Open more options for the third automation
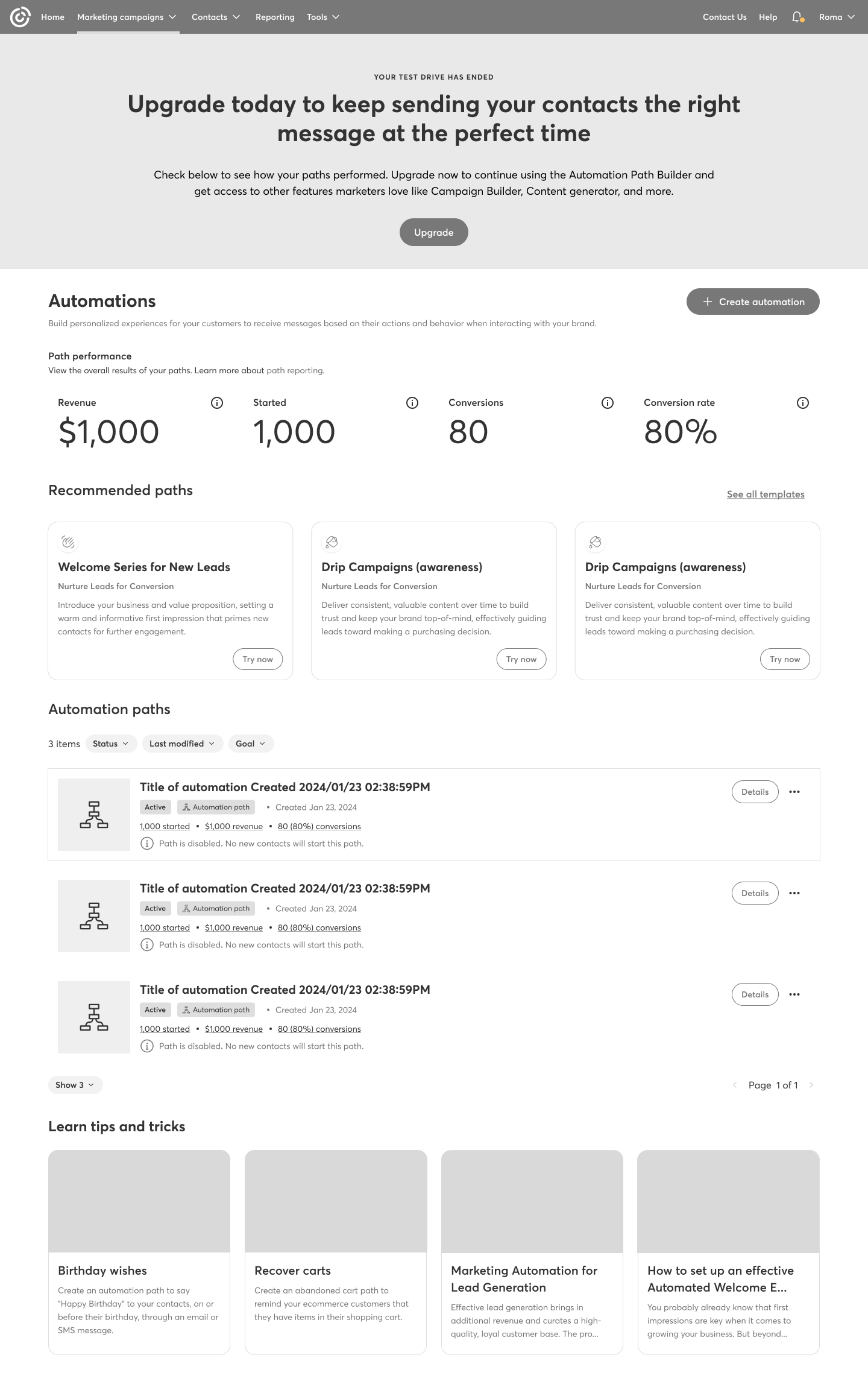 click(794, 994)
